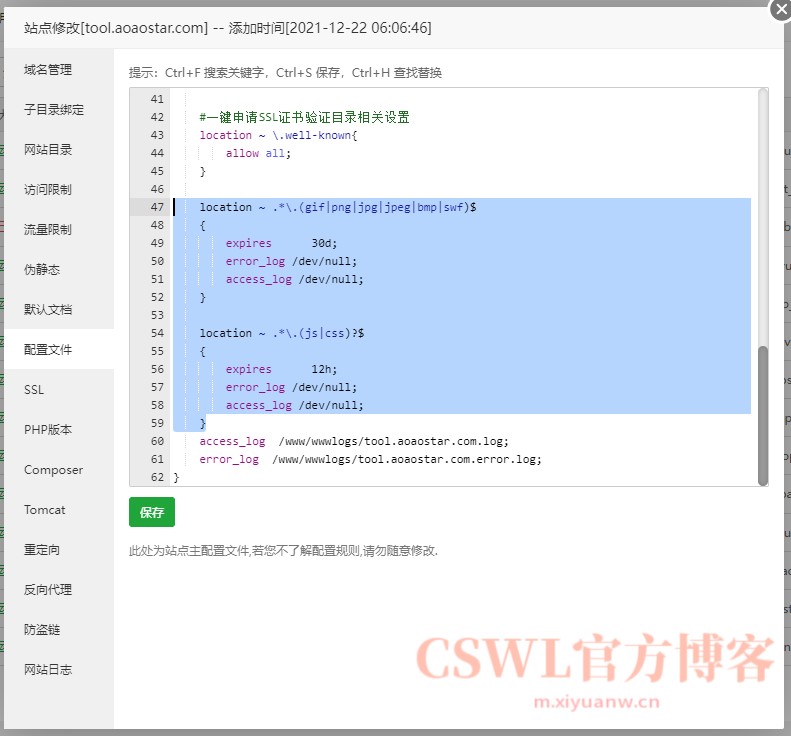Open 域名管理 in the sidebar
791x736 pixels.
tap(48, 70)
